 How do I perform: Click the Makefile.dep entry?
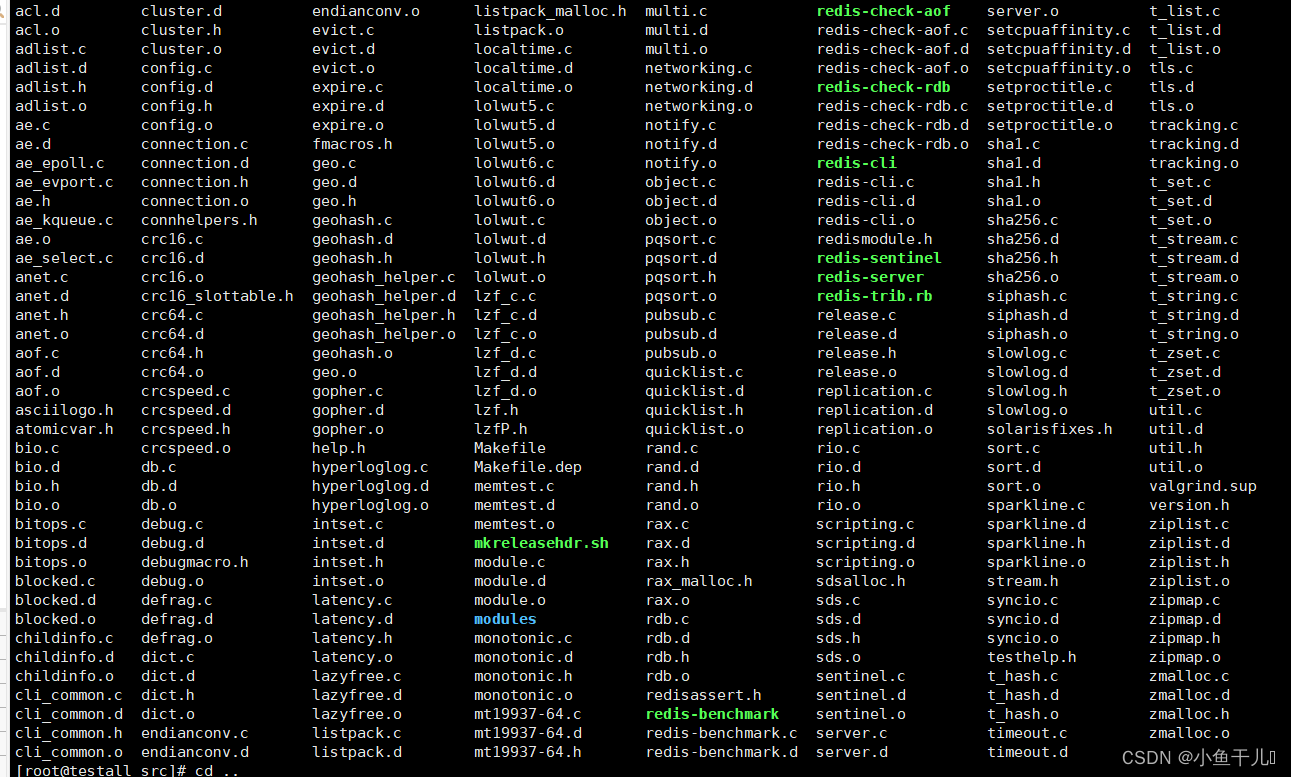[x=528, y=467]
